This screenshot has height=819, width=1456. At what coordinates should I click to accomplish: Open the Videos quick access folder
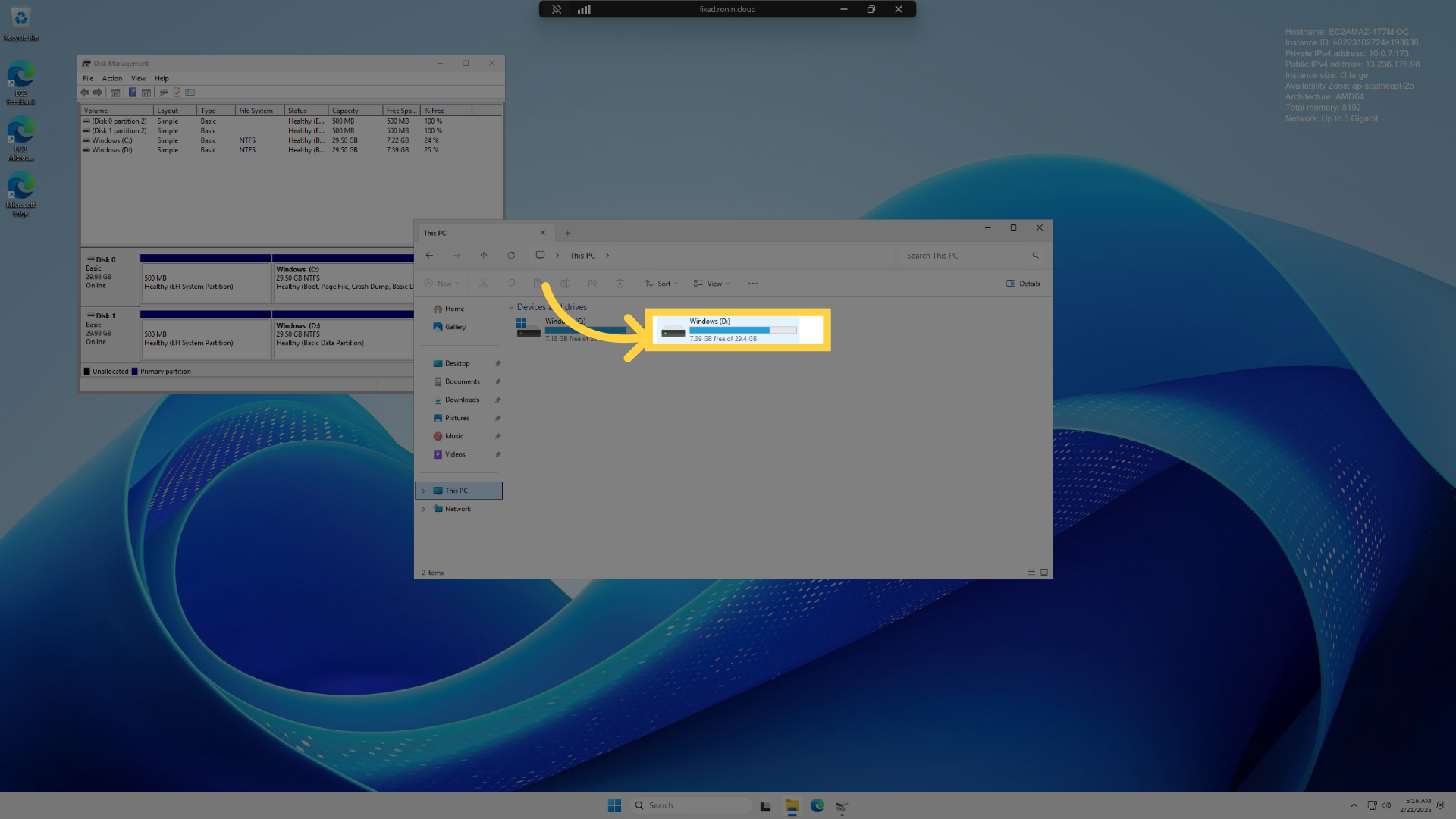click(x=455, y=454)
